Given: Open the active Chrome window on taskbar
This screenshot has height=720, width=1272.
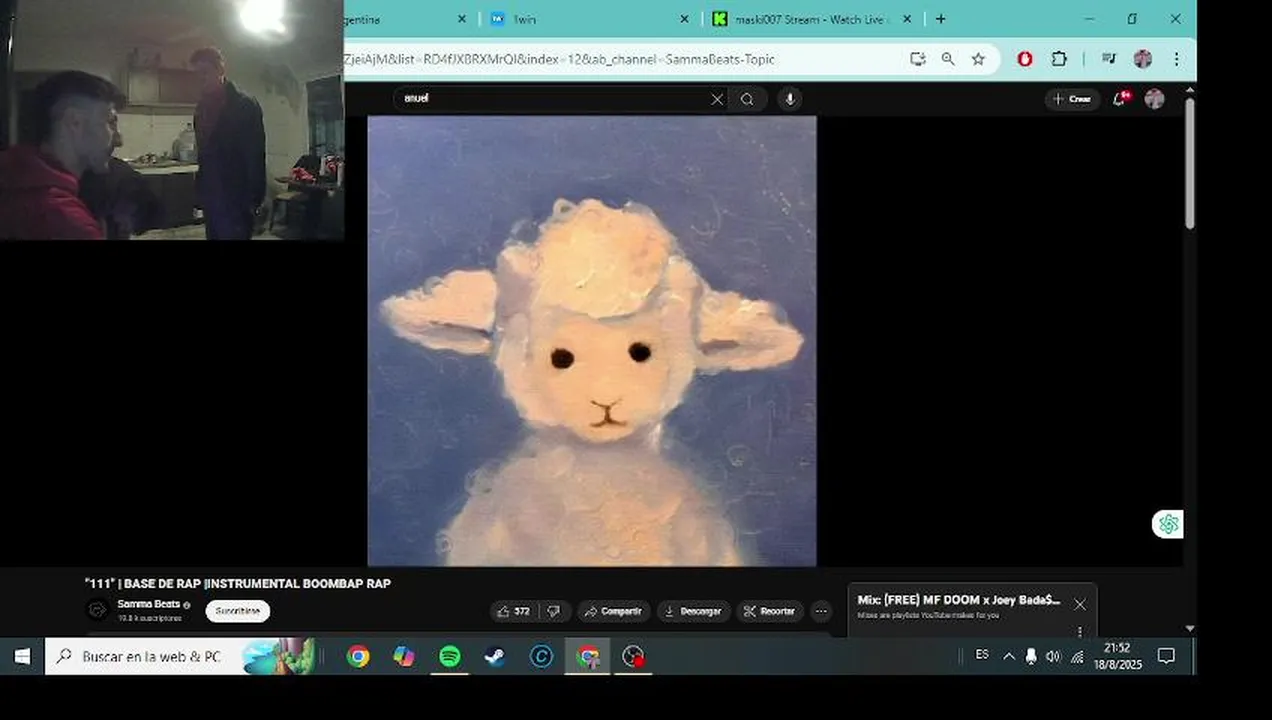Looking at the screenshot, I should coord(588,656).
